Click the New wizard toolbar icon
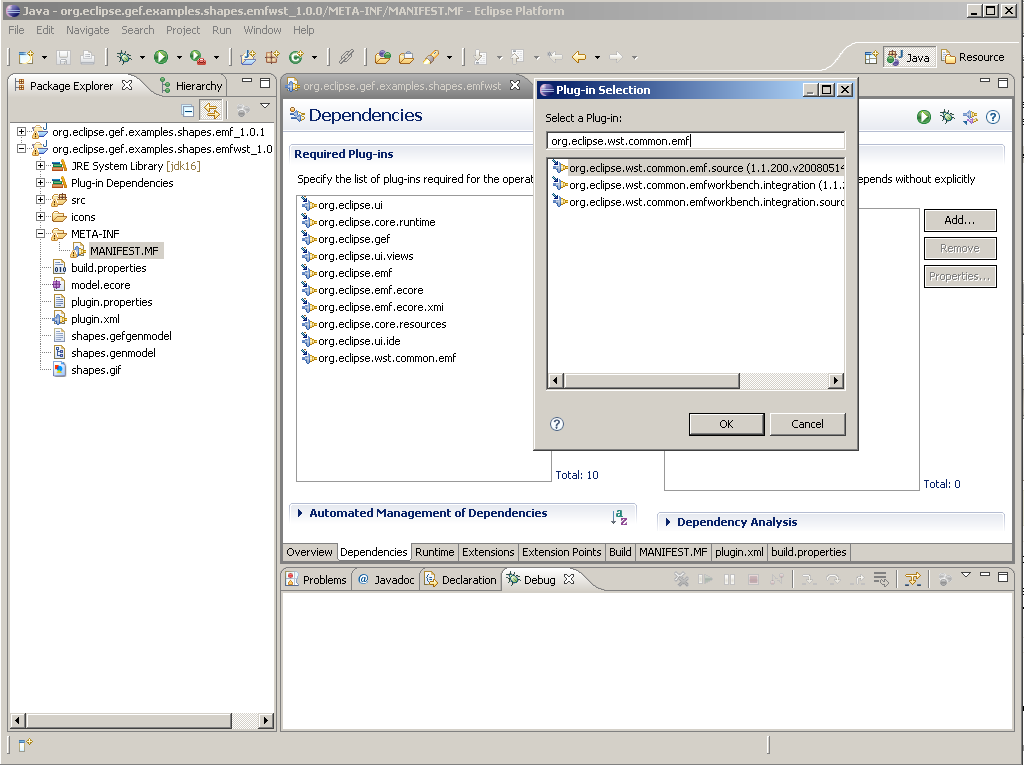Viewport: 1024px width, 765px height. tap(26, 58)
